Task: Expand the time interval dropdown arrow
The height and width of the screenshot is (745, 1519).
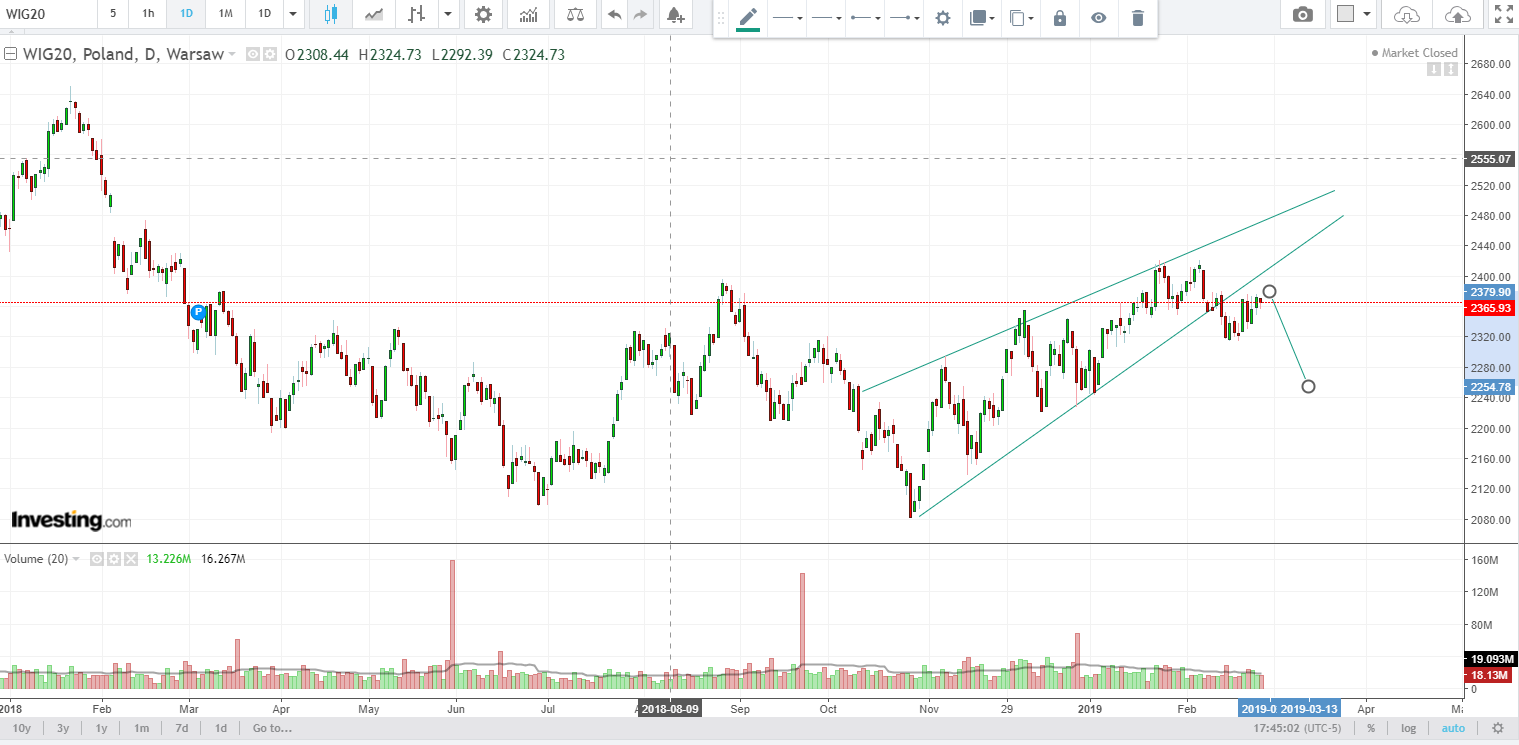Action: pos(292,14)
